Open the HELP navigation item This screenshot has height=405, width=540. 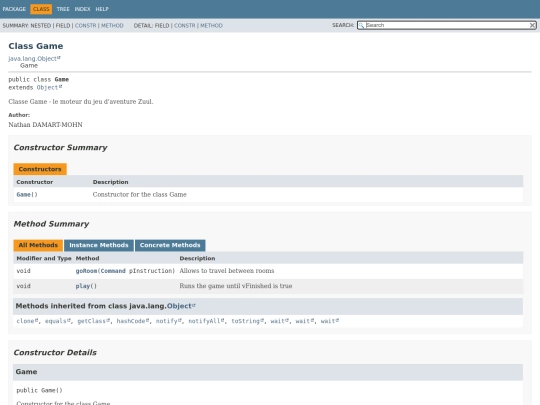(102, 9)
